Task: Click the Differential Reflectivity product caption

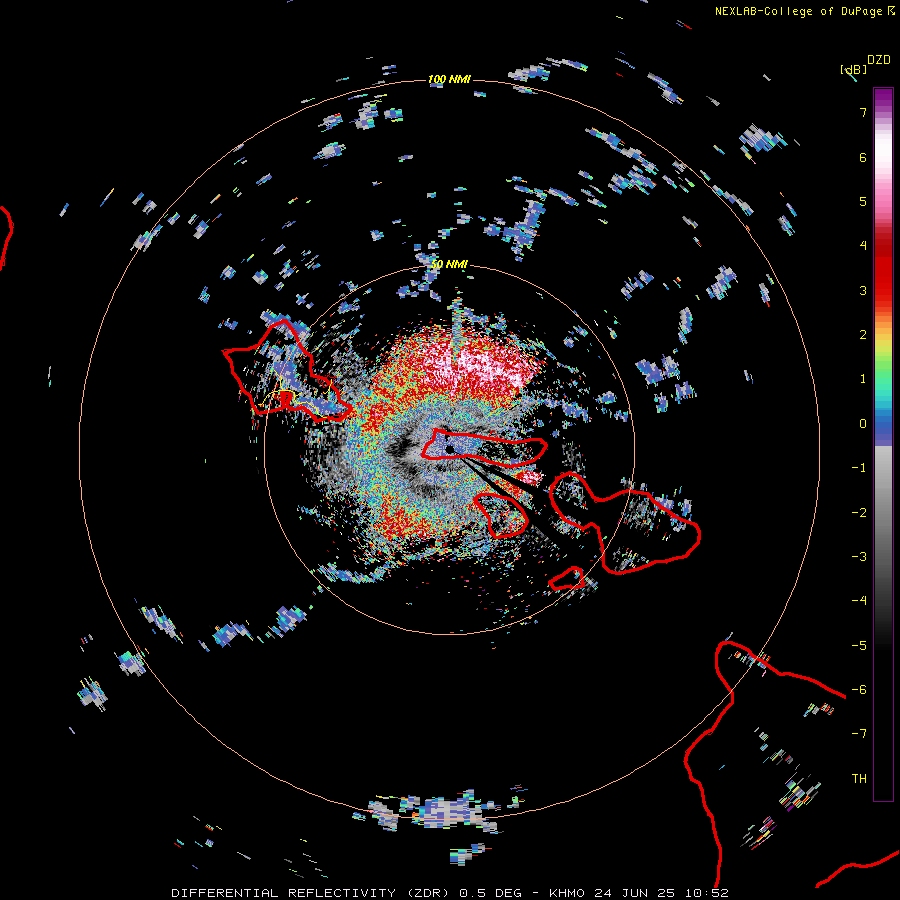Action: coord(449,893)
